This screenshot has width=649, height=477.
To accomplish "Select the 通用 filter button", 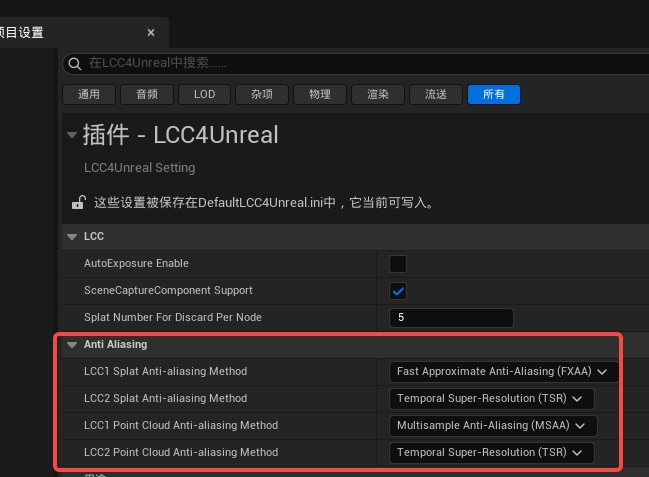I will (x=89, y=94).
